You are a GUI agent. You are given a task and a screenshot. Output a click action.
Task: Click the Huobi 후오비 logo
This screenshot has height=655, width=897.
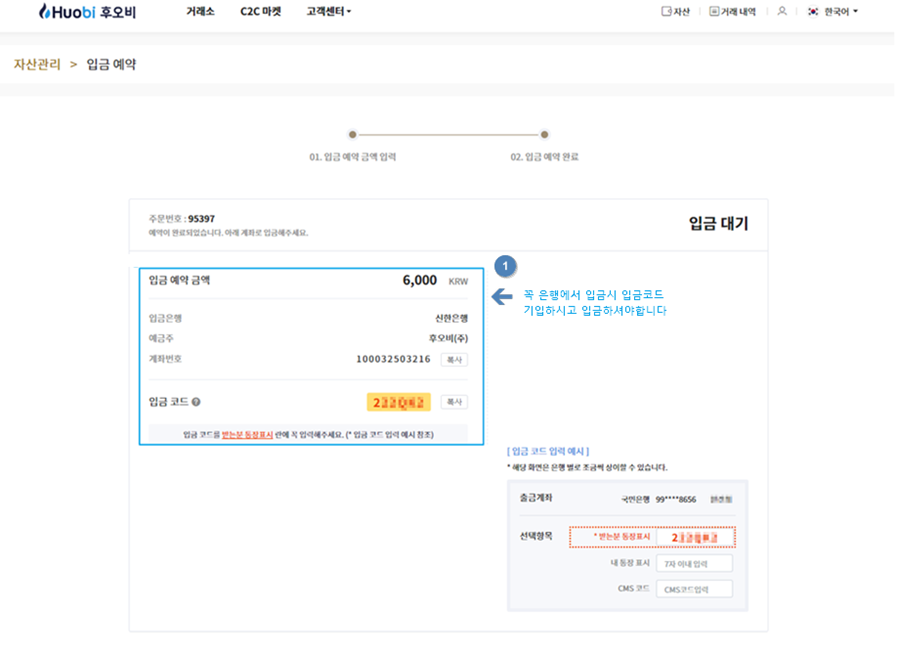[87, 11]
